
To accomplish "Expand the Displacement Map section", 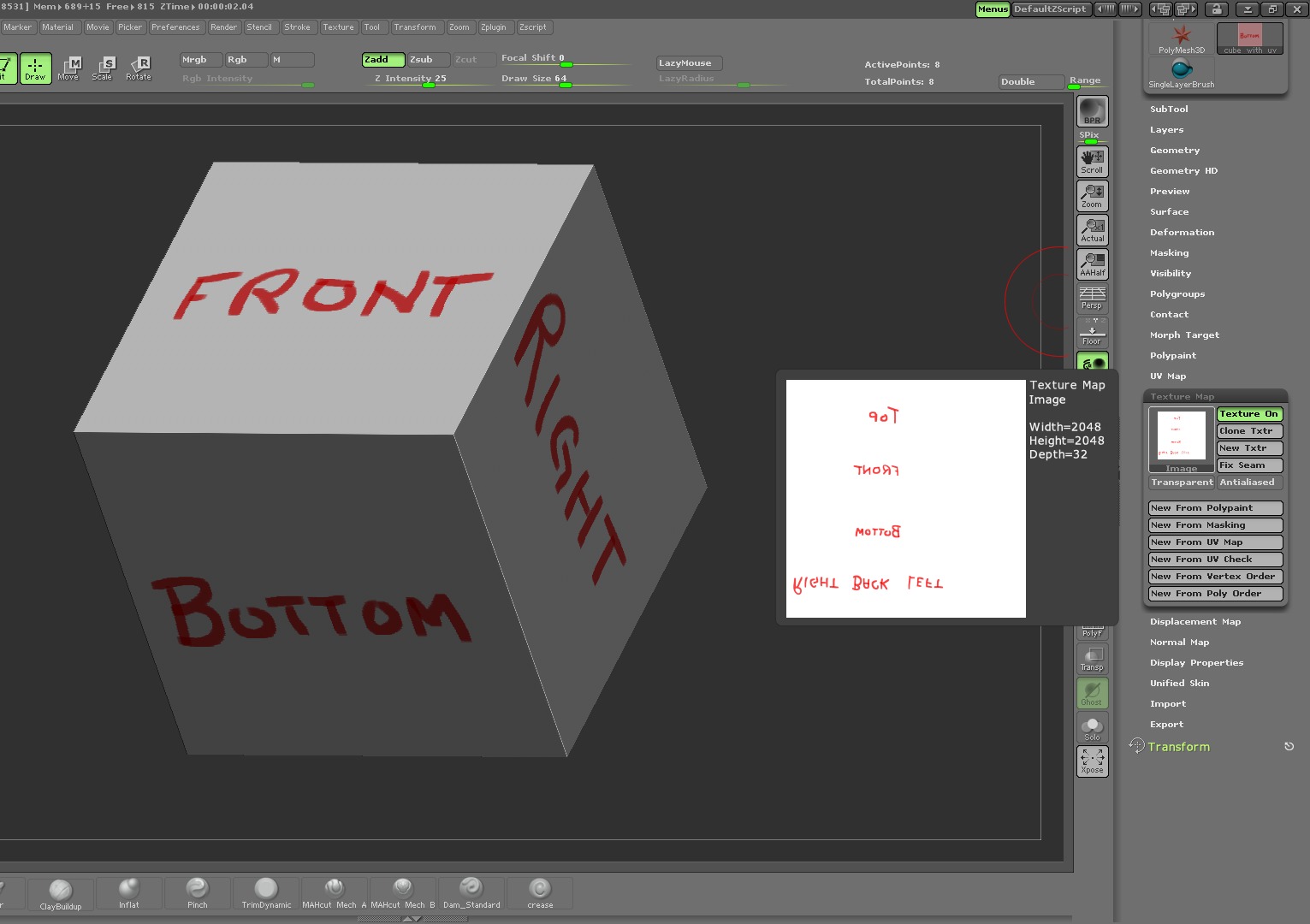I will (1194, 622).
